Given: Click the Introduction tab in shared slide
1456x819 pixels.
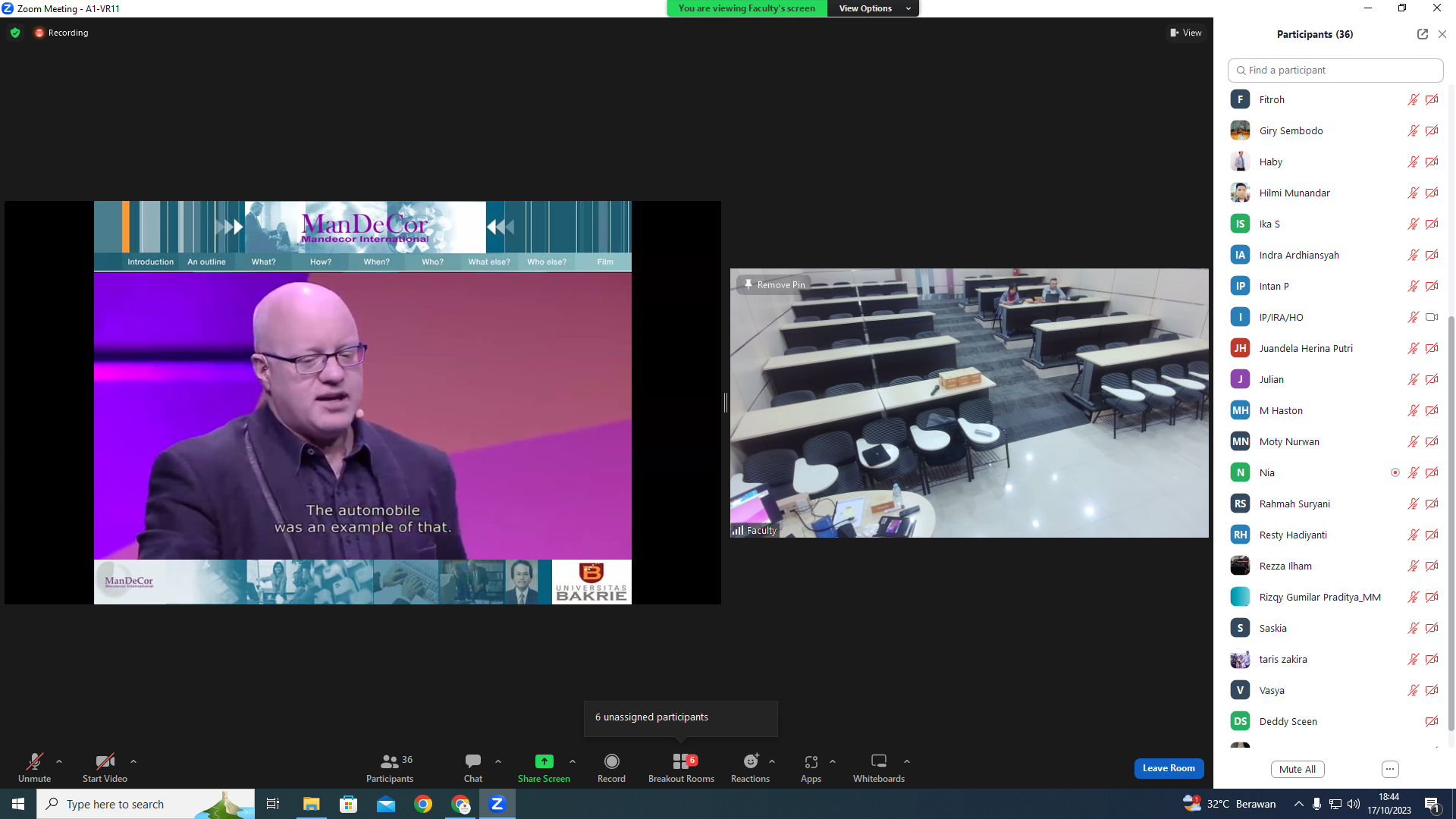Looking at the screenshot, I should coord(150,262).
